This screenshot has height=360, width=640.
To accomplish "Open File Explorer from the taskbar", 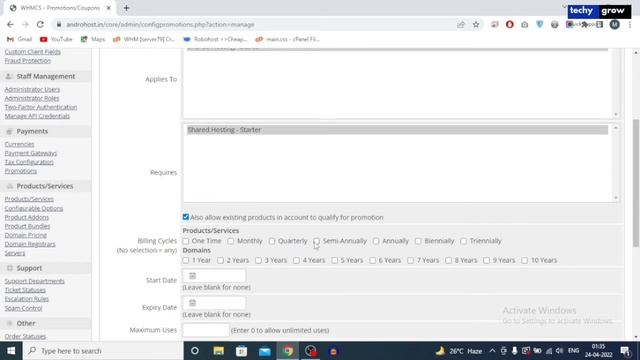I will 218,351.
